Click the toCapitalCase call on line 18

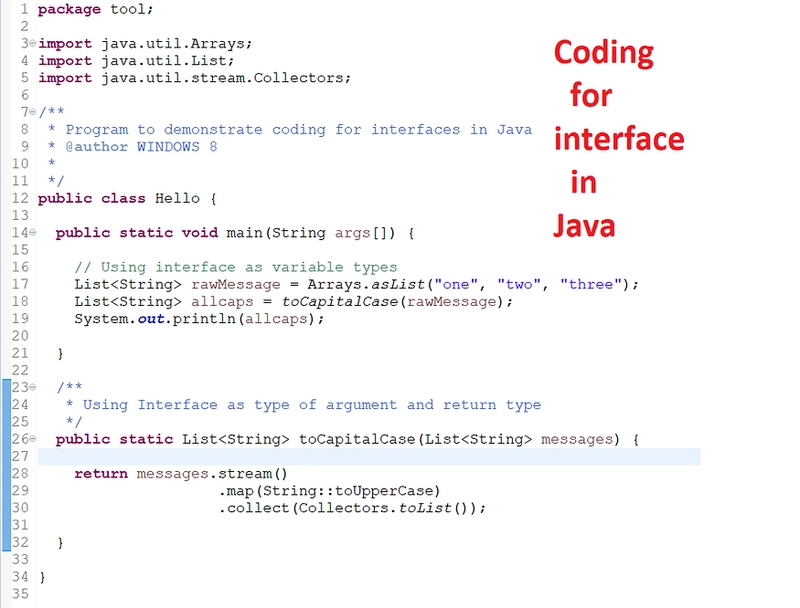[340, 301]
